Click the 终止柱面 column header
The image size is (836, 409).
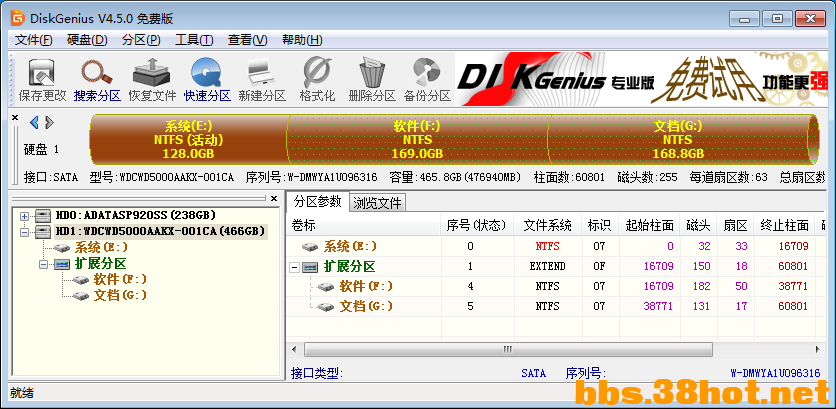click(784, 226)
